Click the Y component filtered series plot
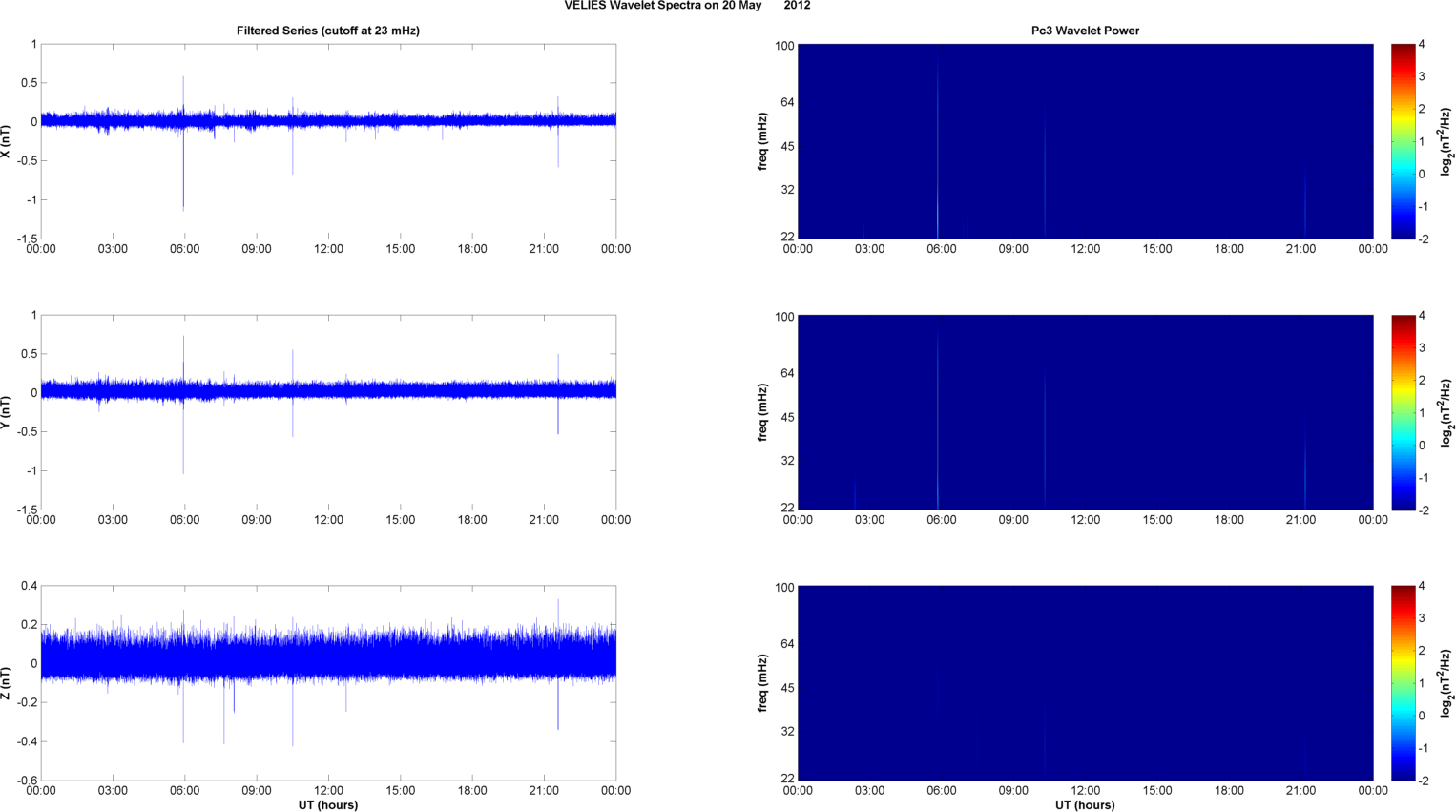The image size is (1456, 812). coord(328,412)
